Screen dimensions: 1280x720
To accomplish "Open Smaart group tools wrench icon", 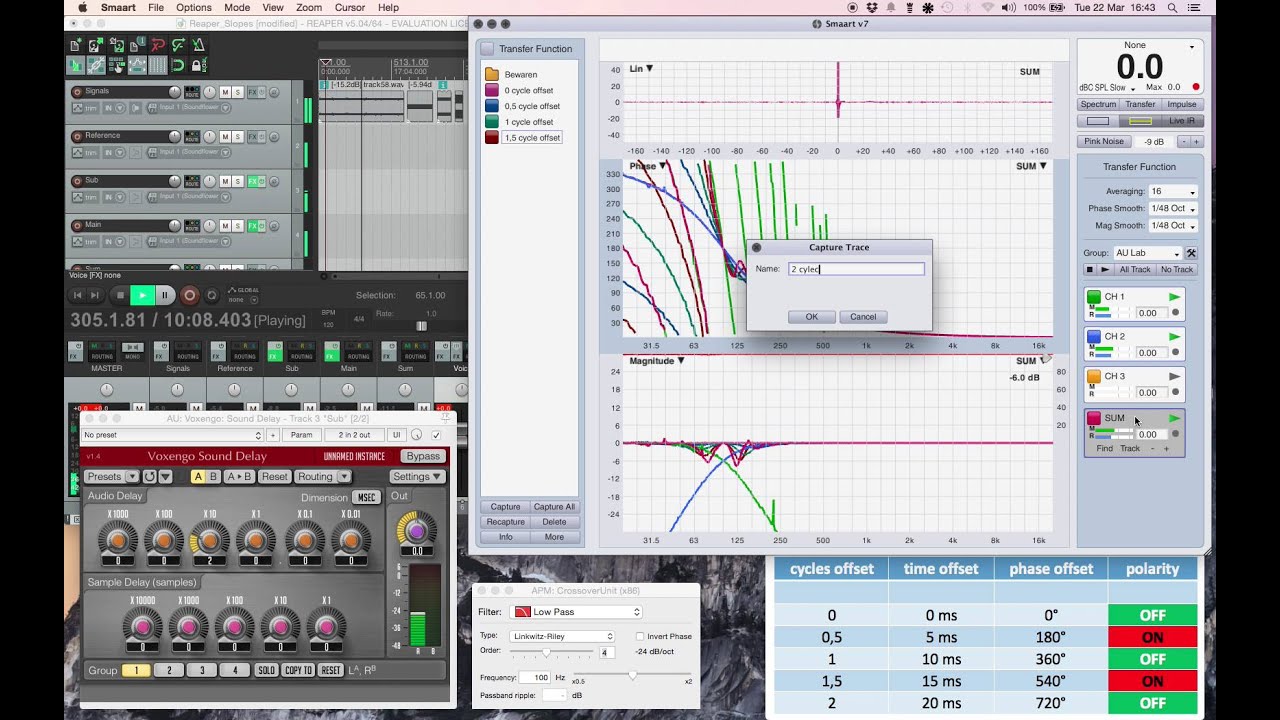I will point(1191,253).
